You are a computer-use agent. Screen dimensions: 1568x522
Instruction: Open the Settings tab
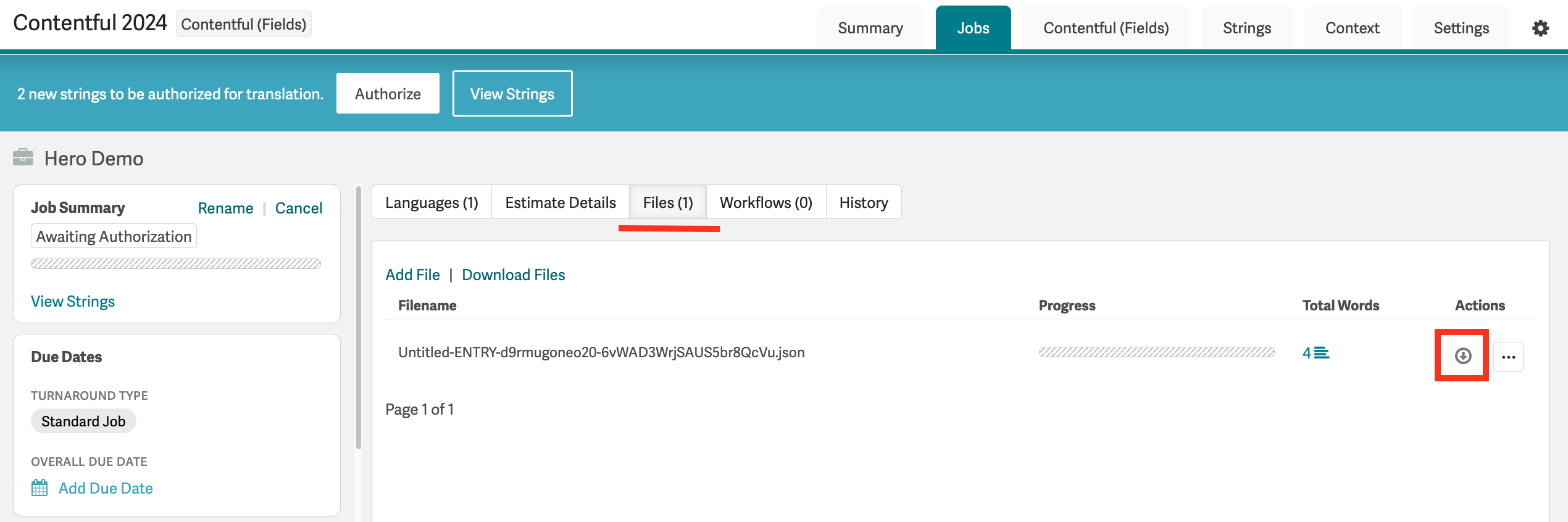pos(1461,28)
